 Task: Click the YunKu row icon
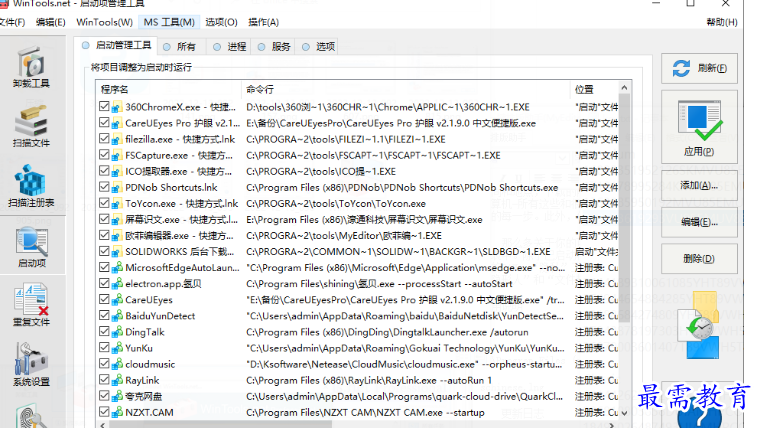tap(117, 348)
